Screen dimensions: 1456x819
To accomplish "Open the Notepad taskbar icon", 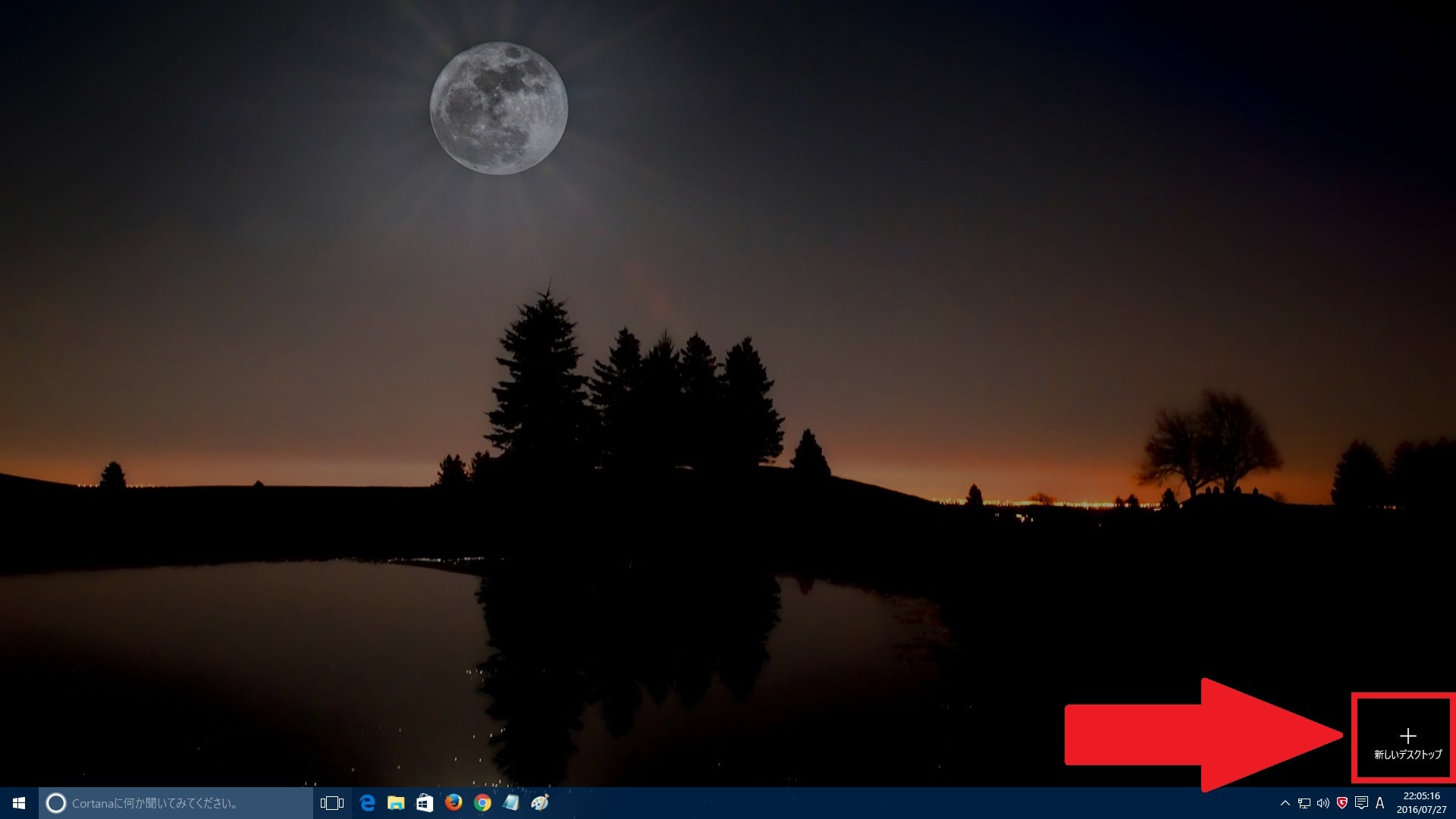I will [511, 802].
